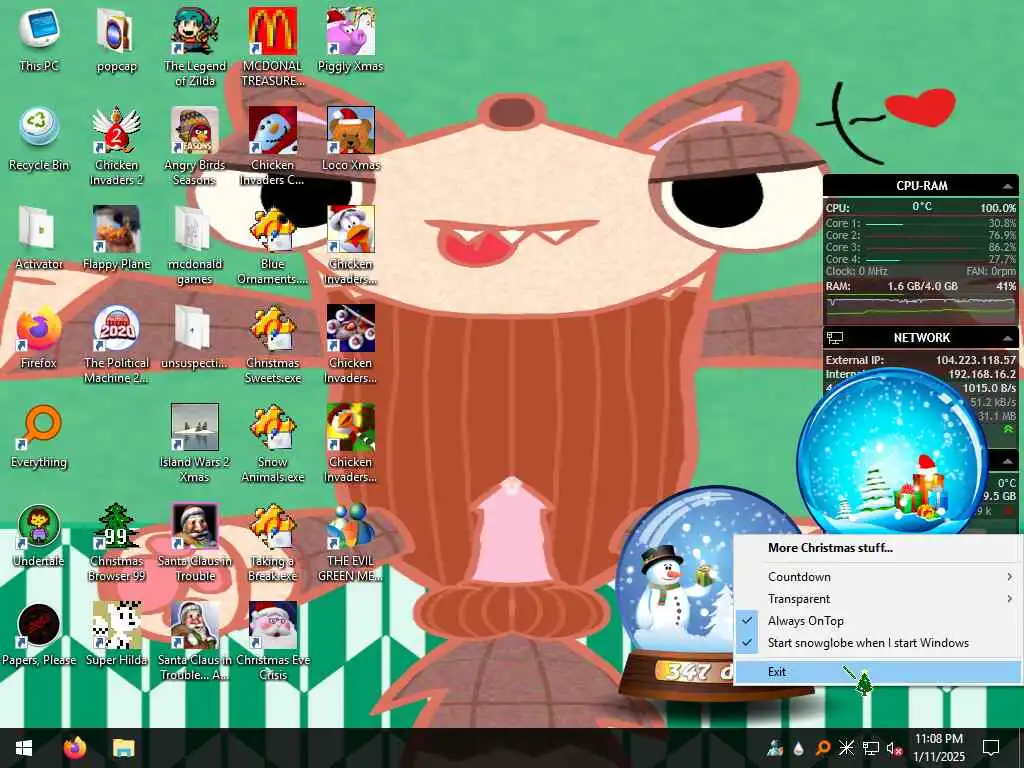Click the RAM value 1.6 GB/4.0 GB

(x=922, y=286)
